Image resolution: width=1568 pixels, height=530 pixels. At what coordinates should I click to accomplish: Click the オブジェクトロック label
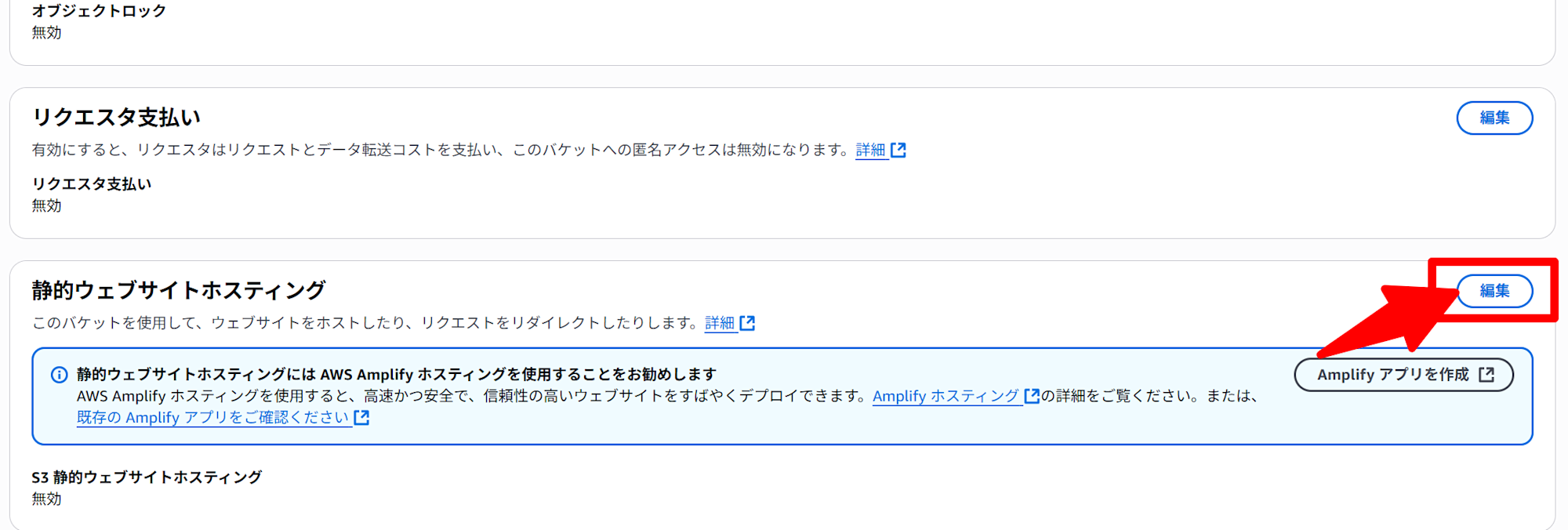tap(99, 11)
